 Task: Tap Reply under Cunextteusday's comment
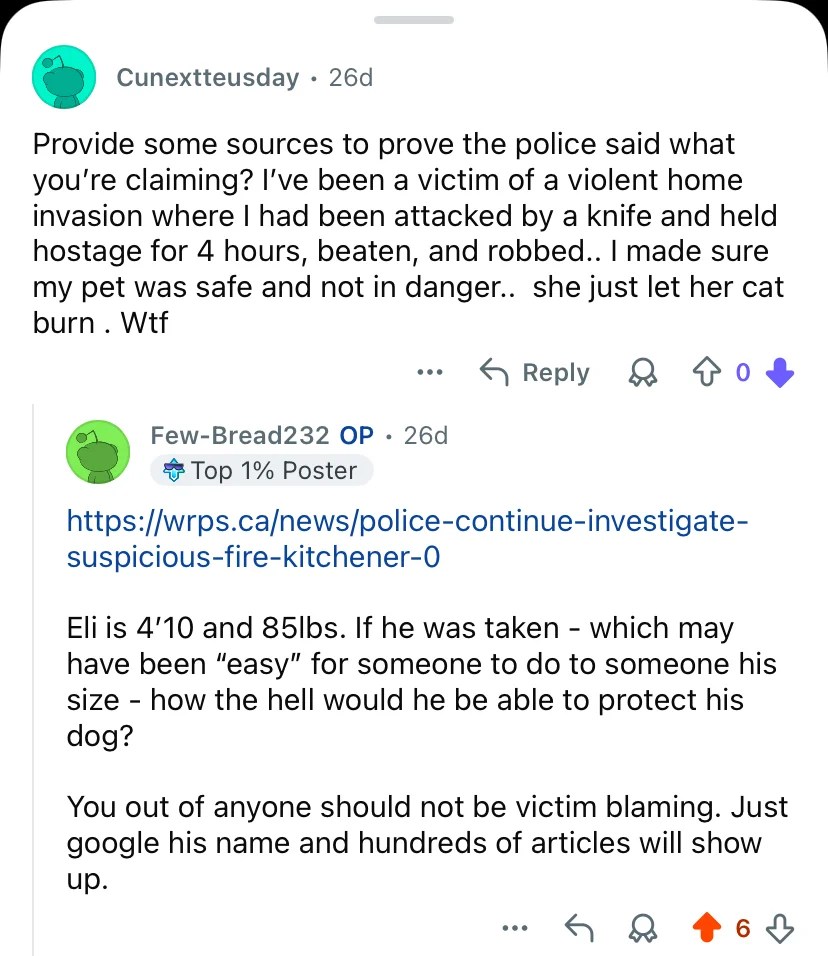pyautogui.click(x=535, y=373)
